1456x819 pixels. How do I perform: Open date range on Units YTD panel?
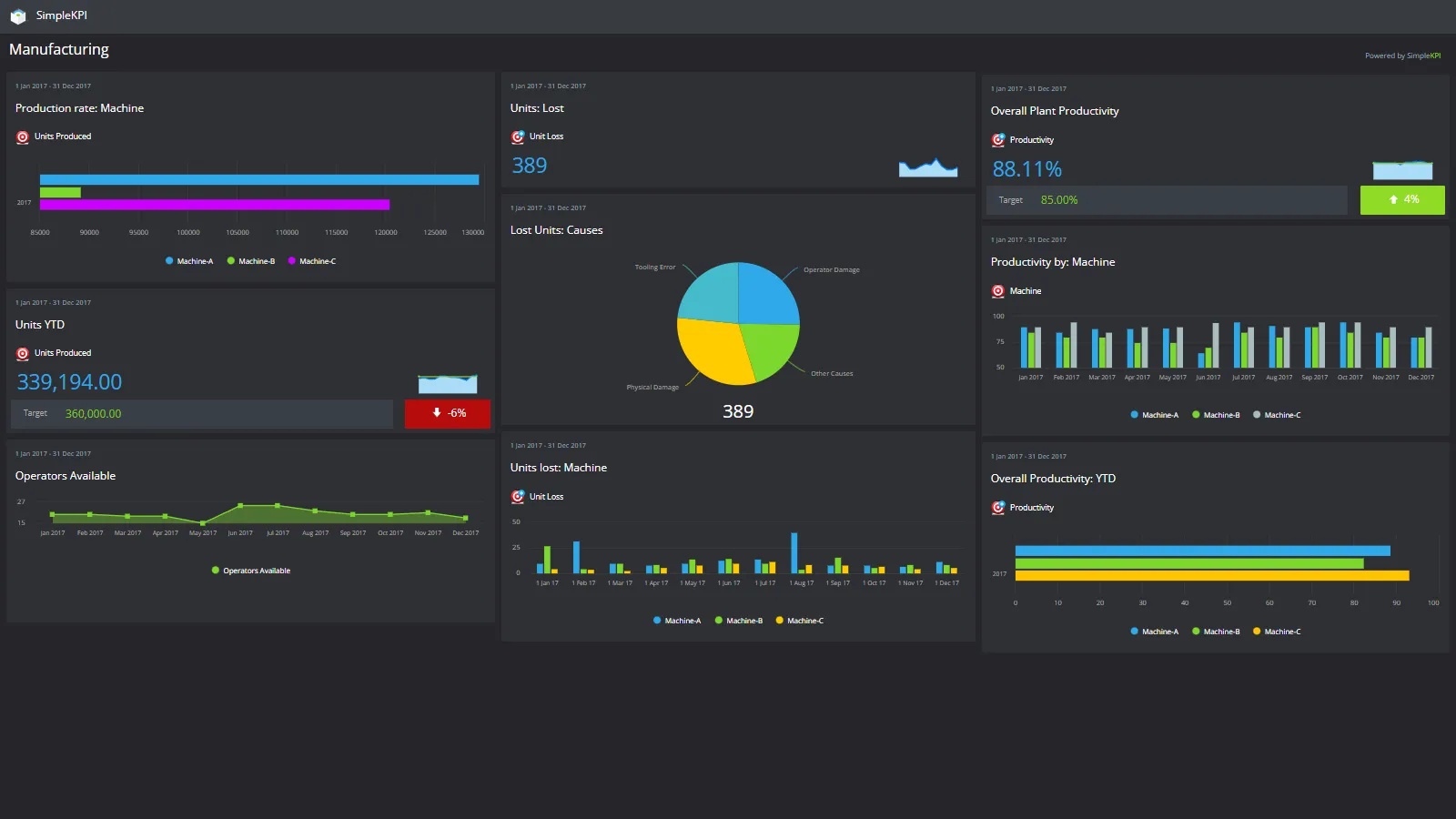pos(52,302)
